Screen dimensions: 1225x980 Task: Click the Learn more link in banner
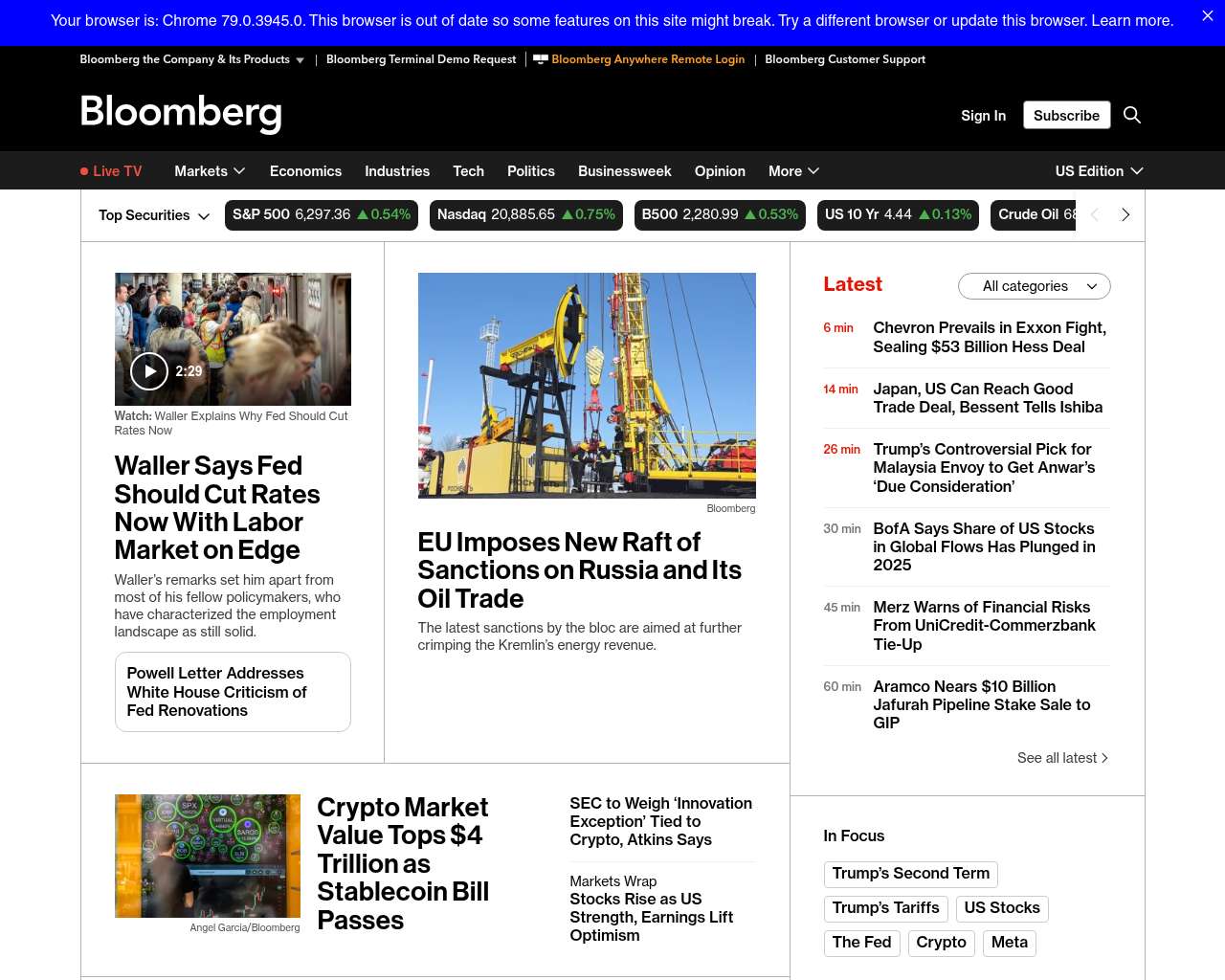pyautogui.click(x=1132, y=20)
